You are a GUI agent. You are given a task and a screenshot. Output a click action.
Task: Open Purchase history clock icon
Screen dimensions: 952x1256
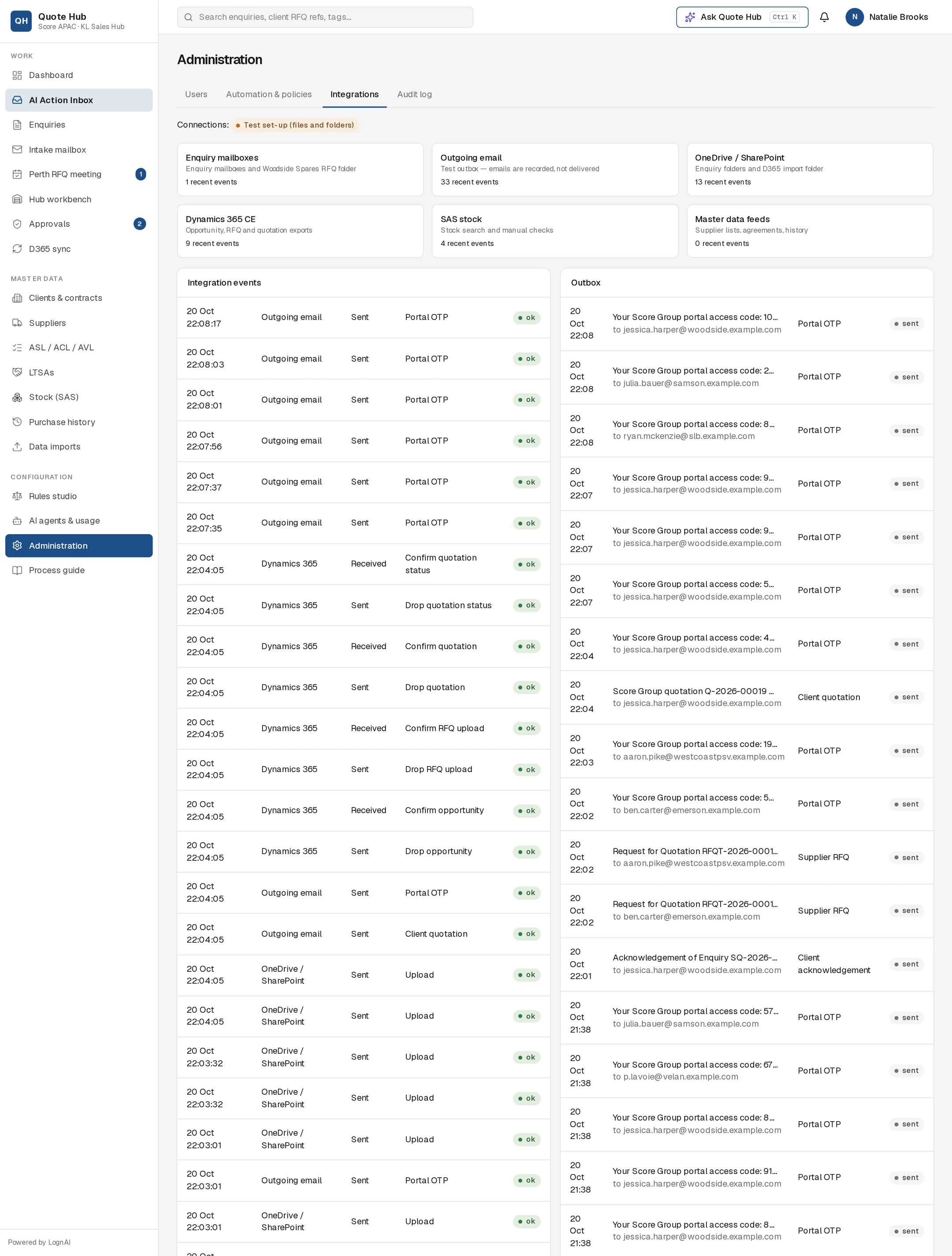click(17, 422)
